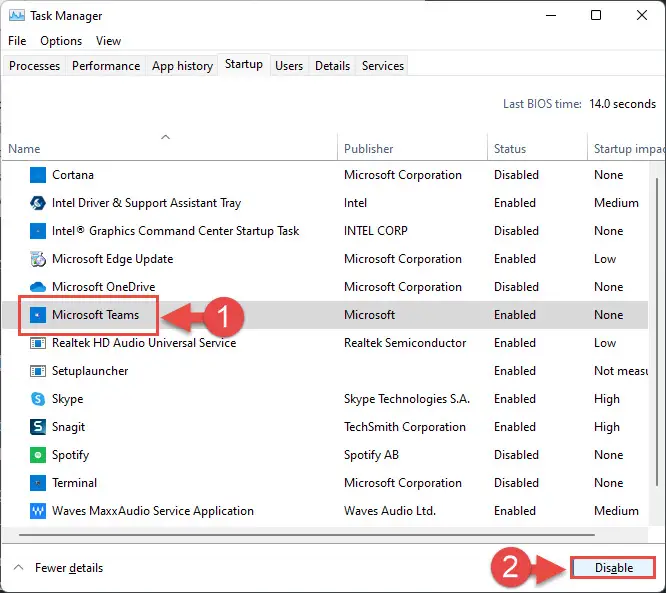Viewport: 666px width, 593px height.
Task: Click the Waves Audio Ltd. publisher cell
Action: point(390,511)
